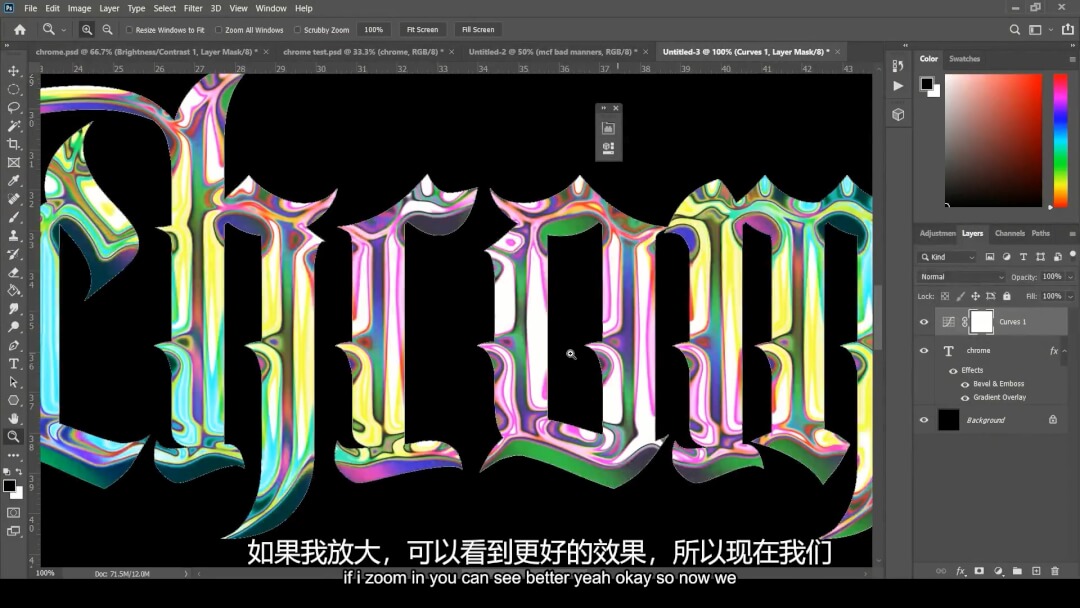Toggle Bevel & Emboss effect visibility
Screen dimensions: 1080x608
tap(965, 384)
